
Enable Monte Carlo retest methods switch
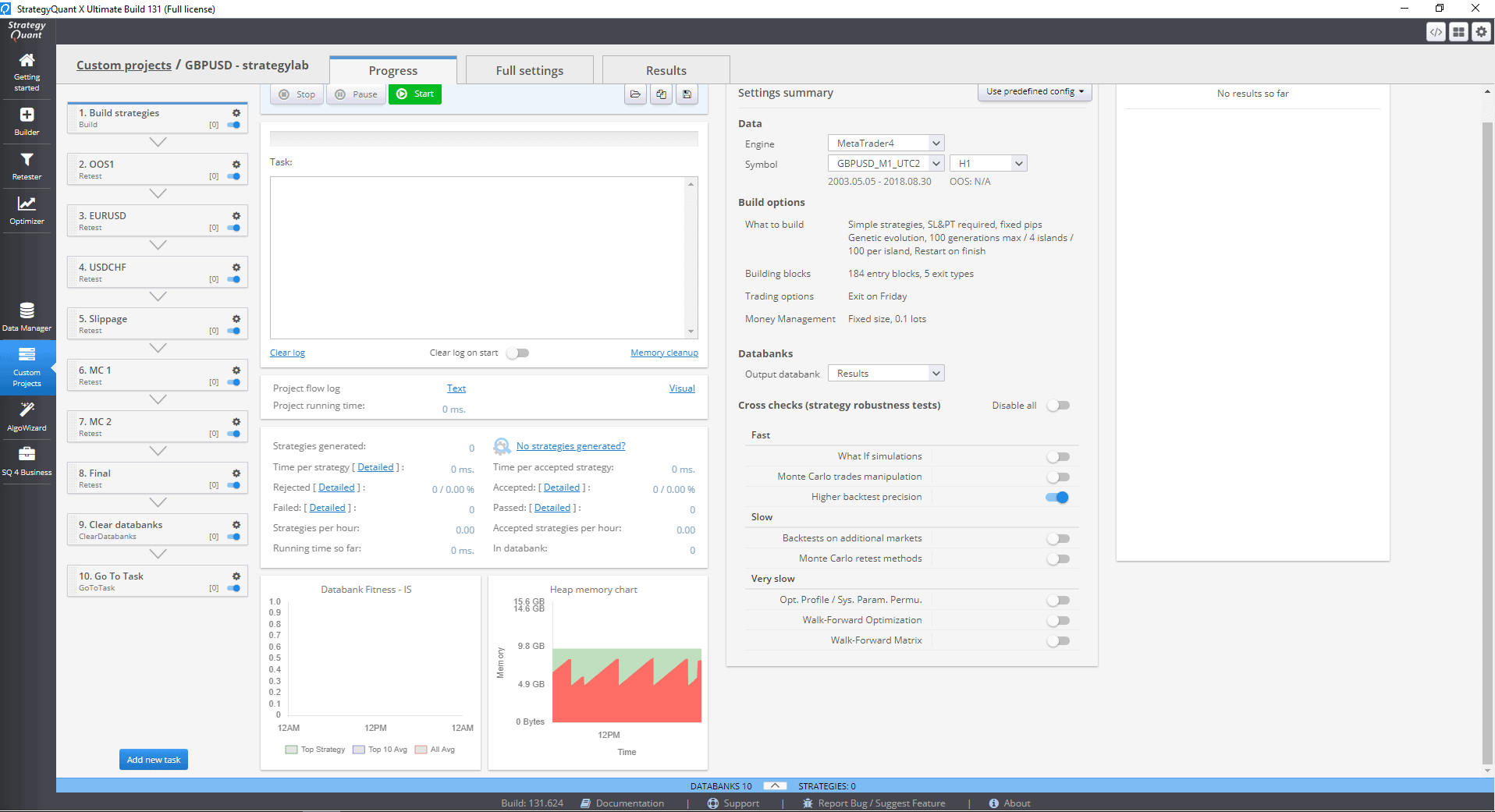coord(1058,559)
